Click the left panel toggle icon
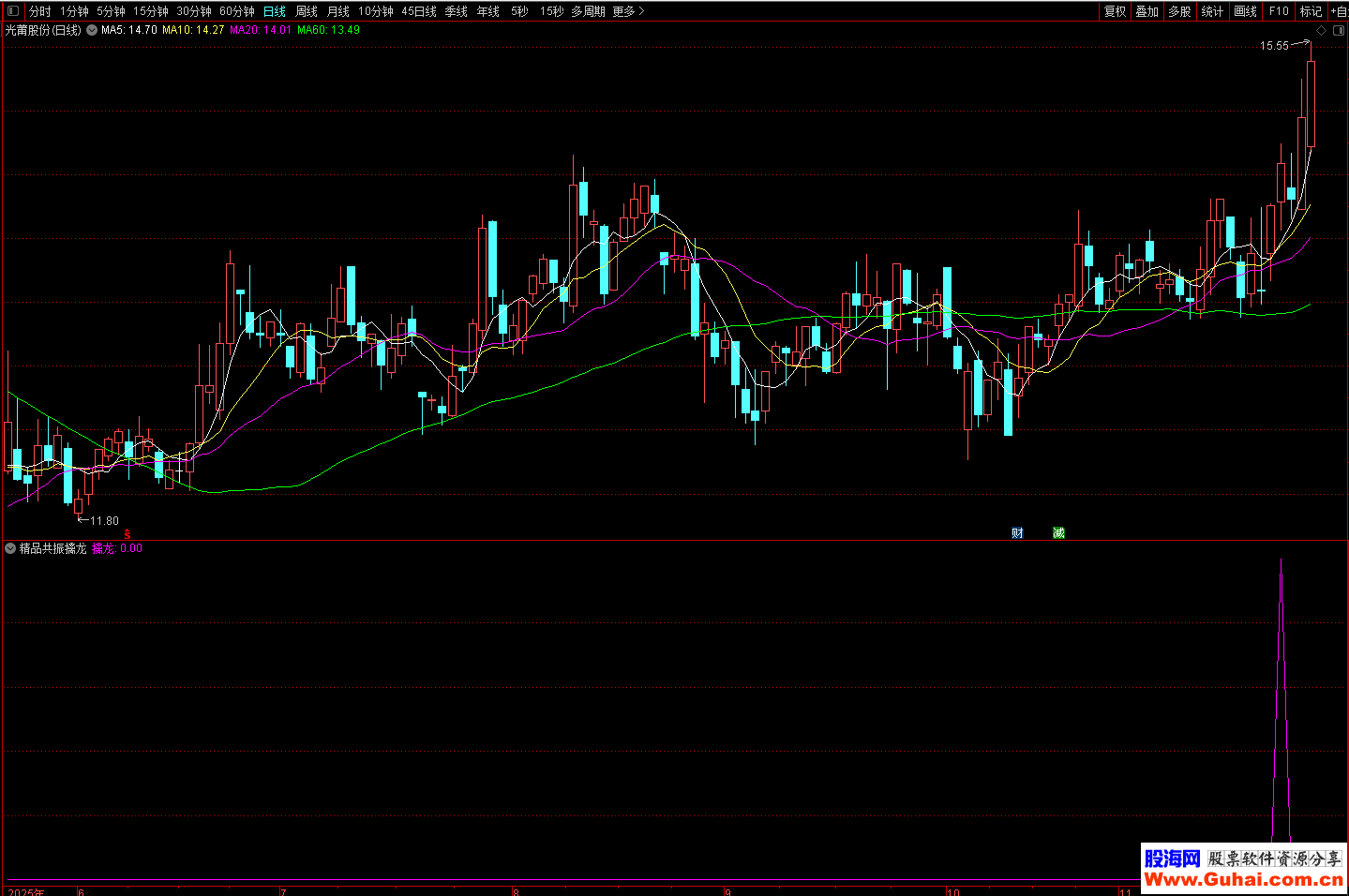Image resolution: width=1349 pixels, height=896 pixels. [x=13, y=11]
